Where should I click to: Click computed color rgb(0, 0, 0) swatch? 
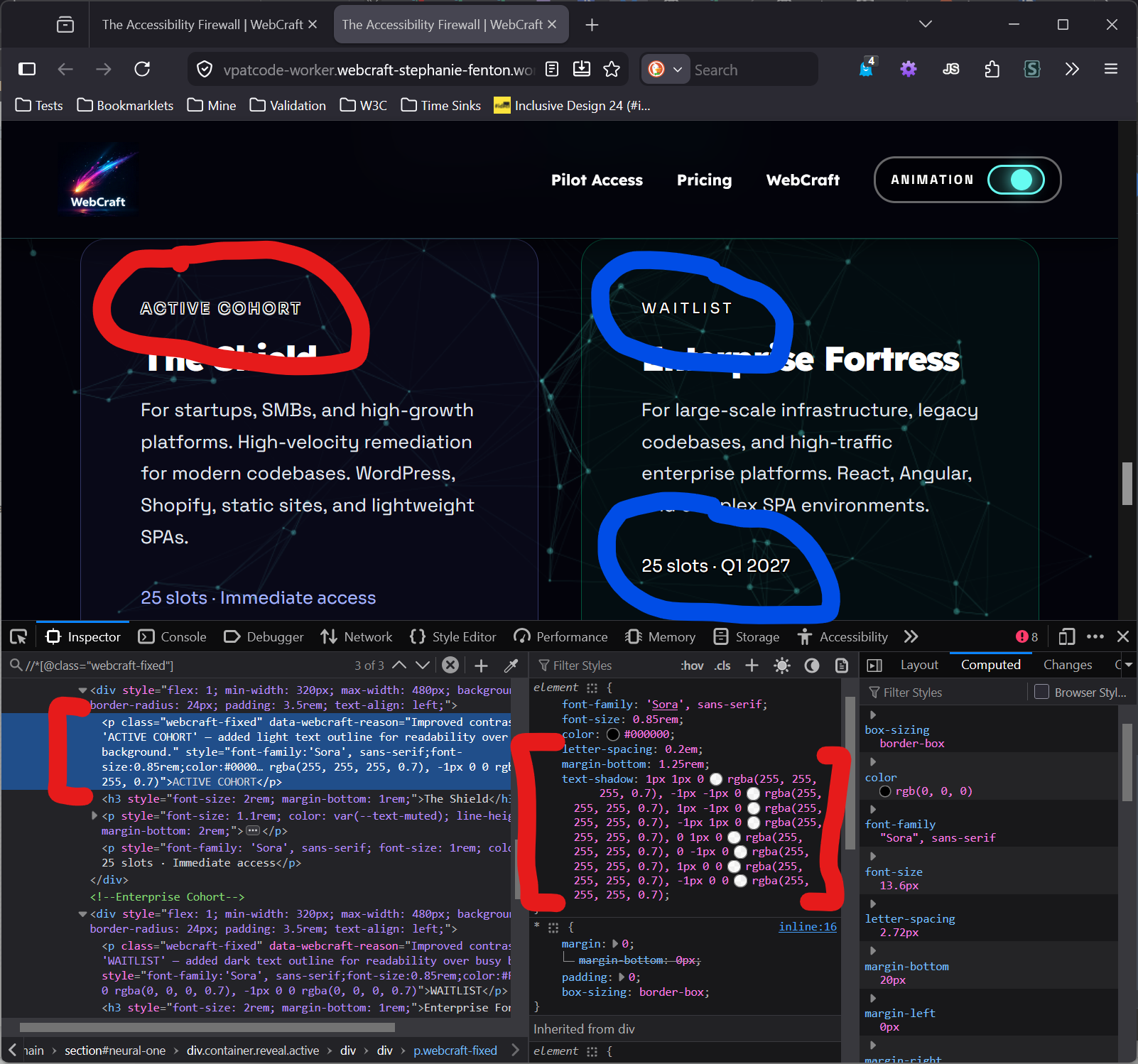pos(885,791)
